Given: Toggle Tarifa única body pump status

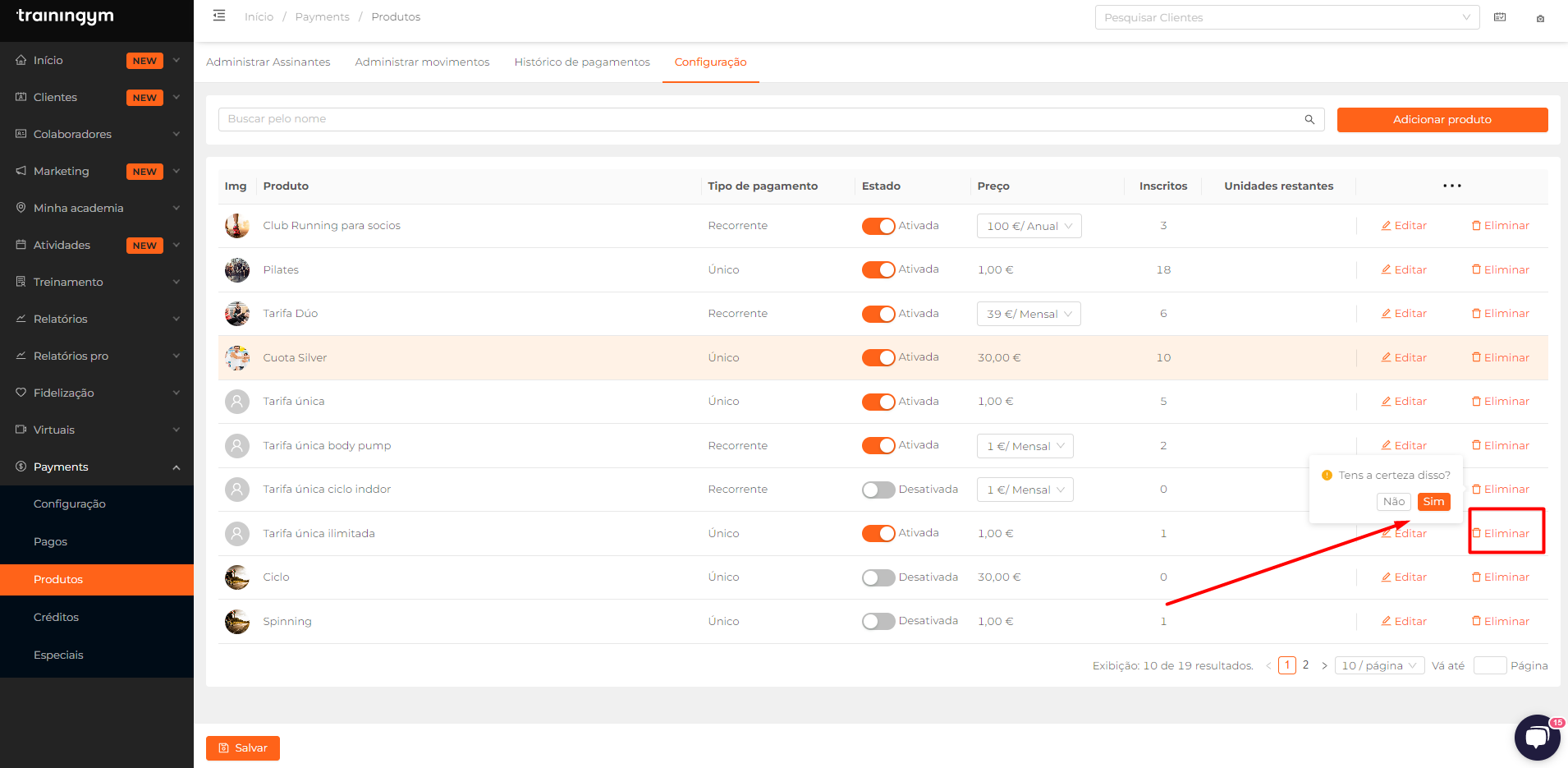Looking at the screenshot, I should click(x=878, y=445).
